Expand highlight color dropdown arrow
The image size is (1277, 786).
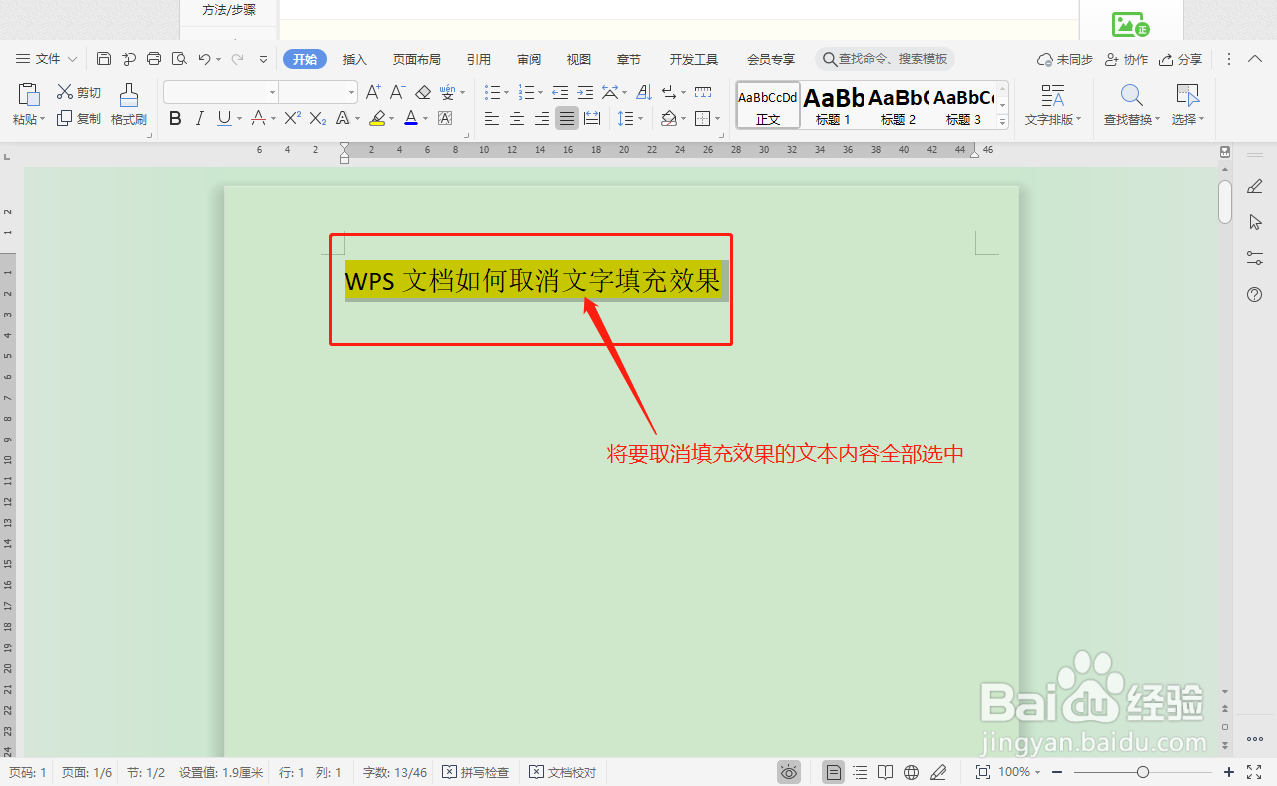click(x=392, y=119)
